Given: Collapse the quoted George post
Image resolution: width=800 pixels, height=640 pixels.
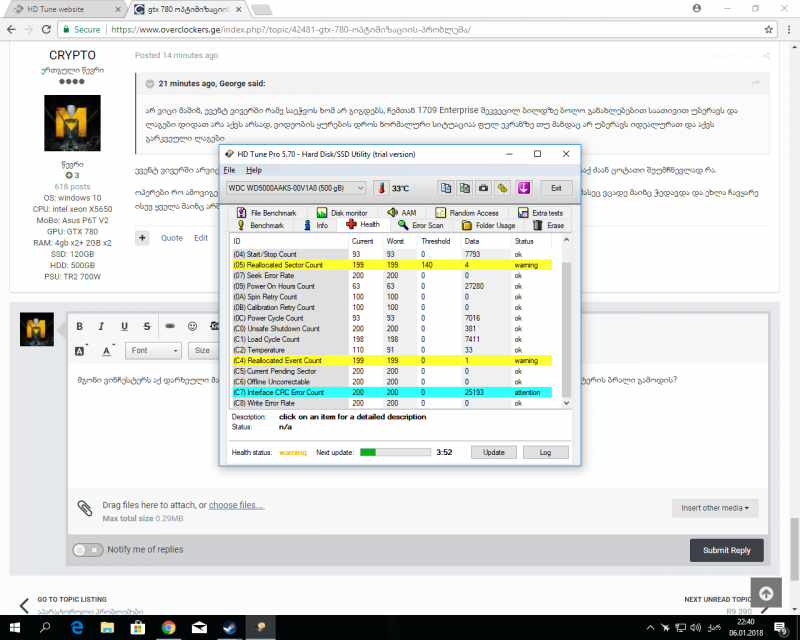Looking at the screenshot, I should point(150,83).
